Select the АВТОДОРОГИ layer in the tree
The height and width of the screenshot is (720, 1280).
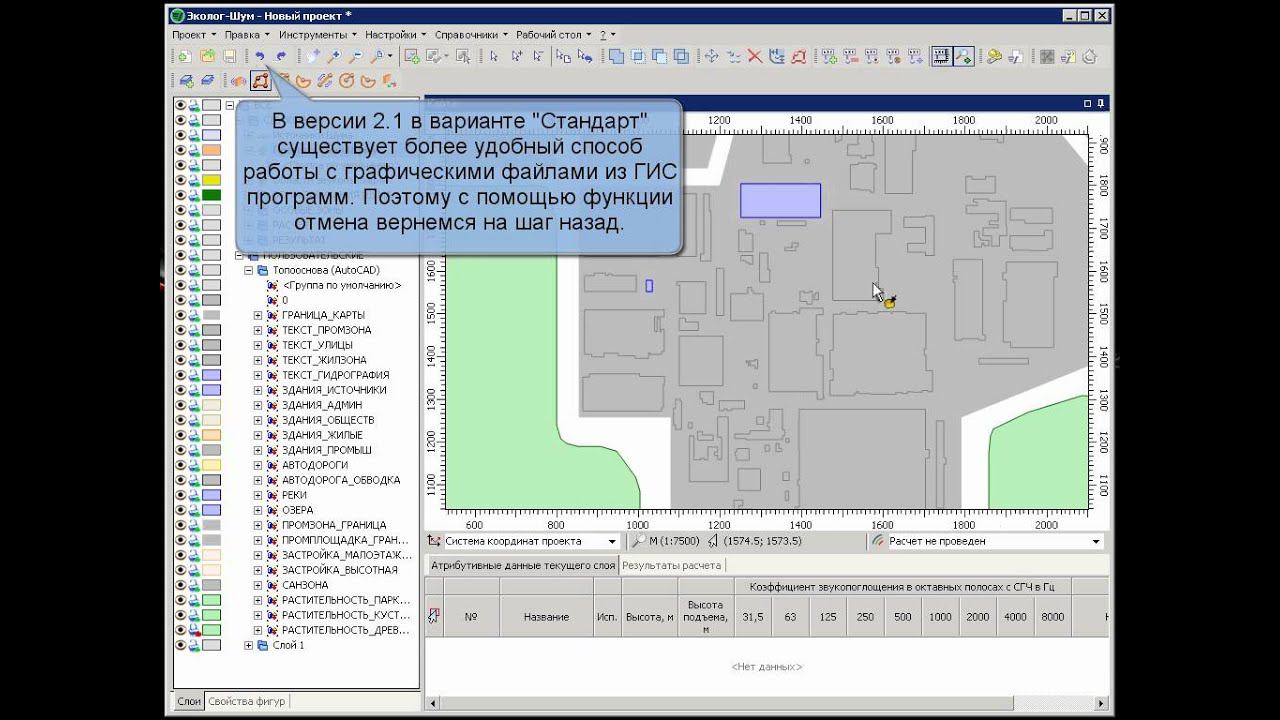315,465
